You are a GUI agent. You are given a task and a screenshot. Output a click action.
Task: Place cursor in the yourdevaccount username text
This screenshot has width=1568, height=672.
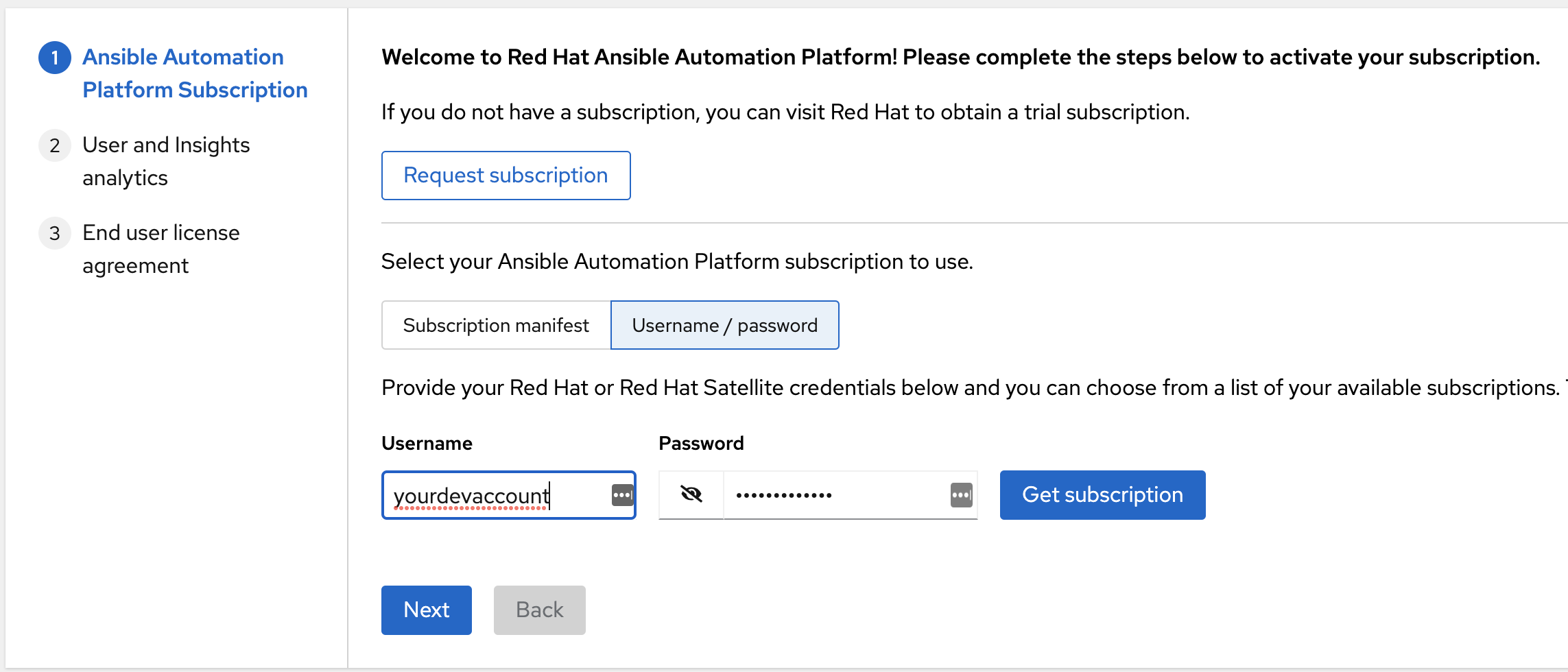(471, 493)
